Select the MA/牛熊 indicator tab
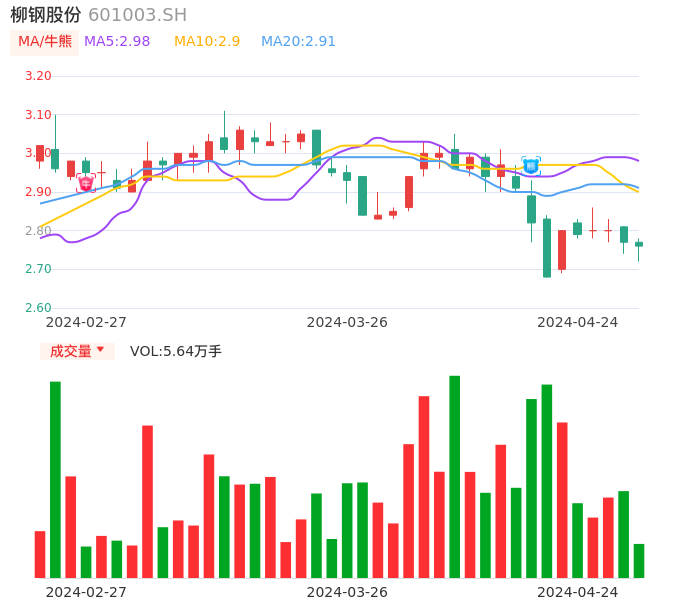This screenshot has height=606, width=686. tap(45, 42)
